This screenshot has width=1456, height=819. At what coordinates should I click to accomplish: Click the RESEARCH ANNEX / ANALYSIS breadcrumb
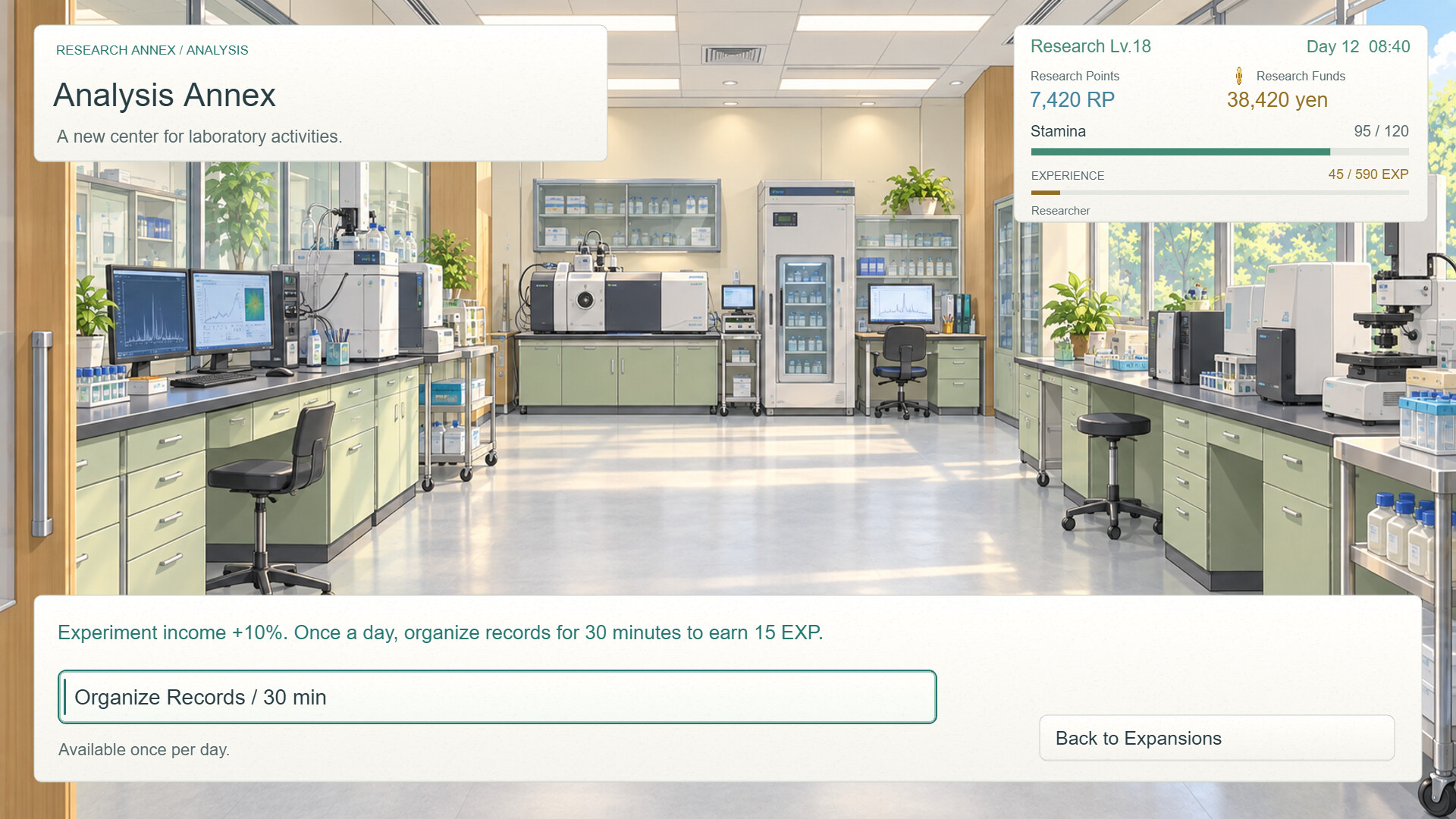(x=152, y=50)
